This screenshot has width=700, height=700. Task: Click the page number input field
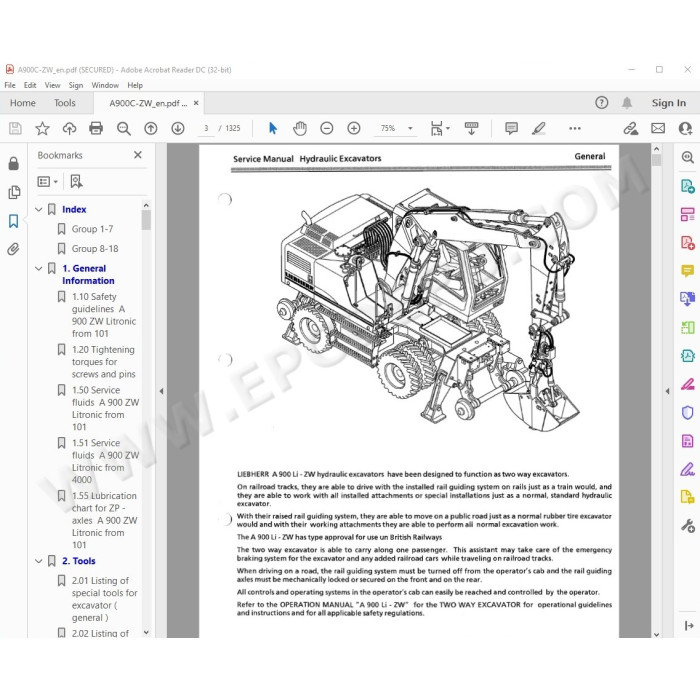206,129
